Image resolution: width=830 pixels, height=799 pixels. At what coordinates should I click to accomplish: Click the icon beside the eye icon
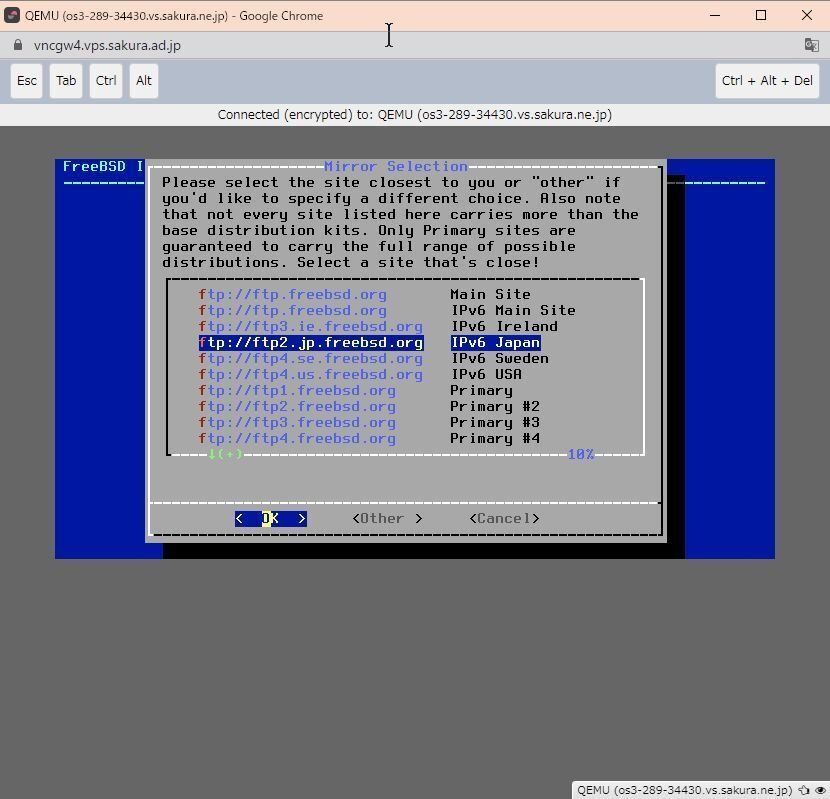[x=804, y=790]
